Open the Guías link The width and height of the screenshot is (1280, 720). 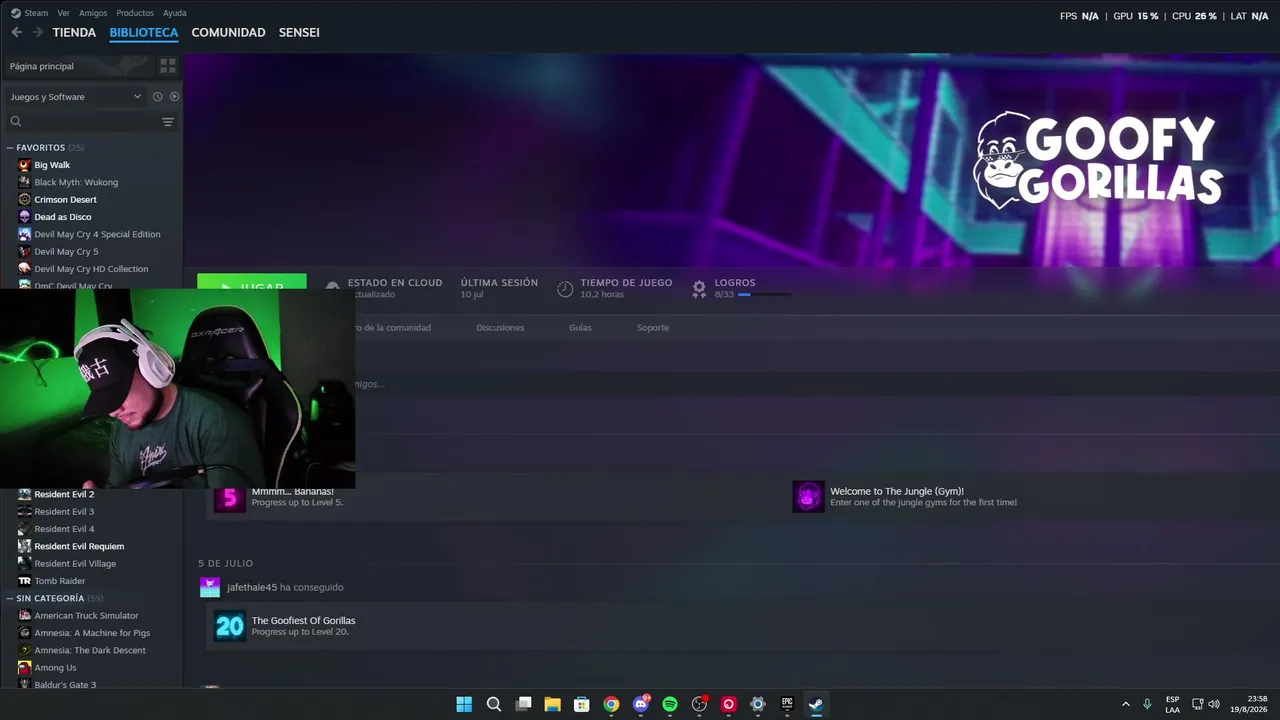pos(580,328)
